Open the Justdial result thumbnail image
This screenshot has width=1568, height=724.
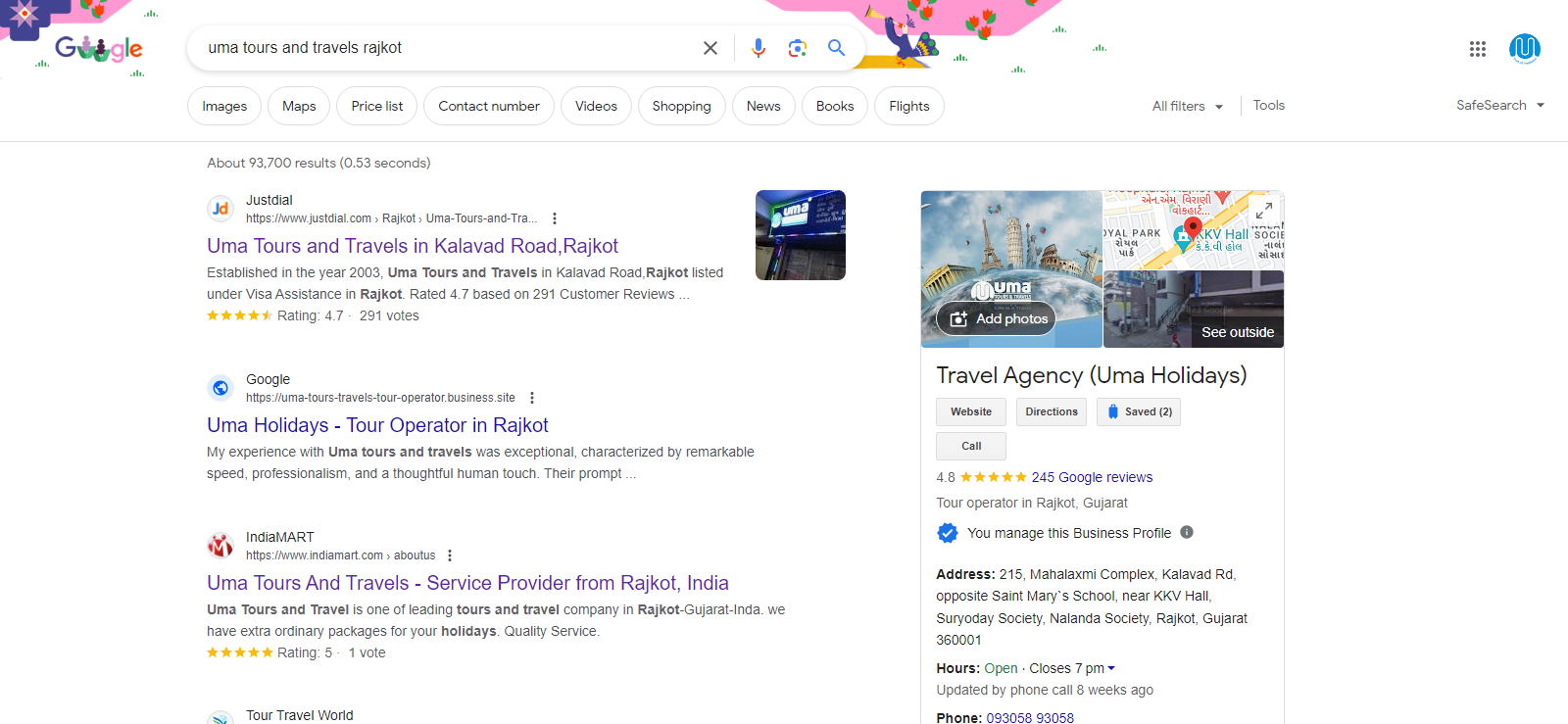[801, 235]
